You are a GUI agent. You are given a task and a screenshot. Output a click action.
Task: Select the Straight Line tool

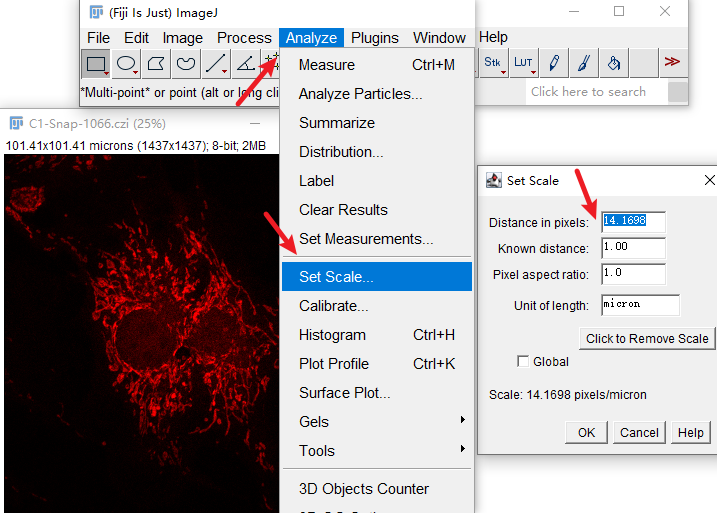pos(216,64)
